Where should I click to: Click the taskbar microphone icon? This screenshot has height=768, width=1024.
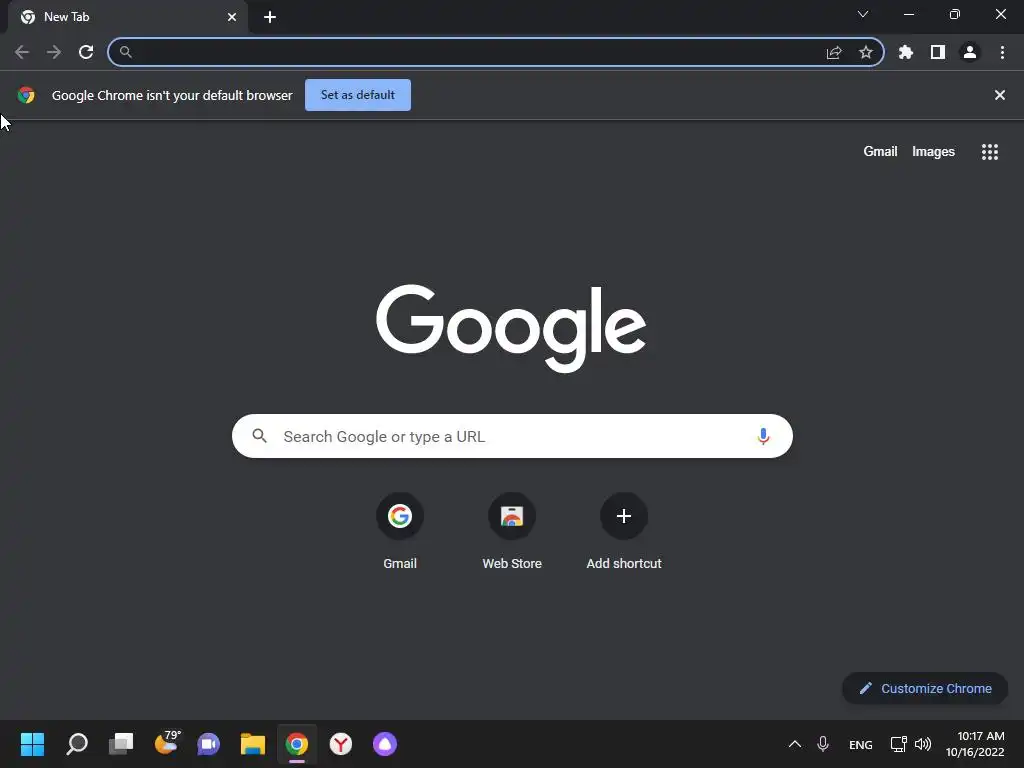click(x=823, y=744)
